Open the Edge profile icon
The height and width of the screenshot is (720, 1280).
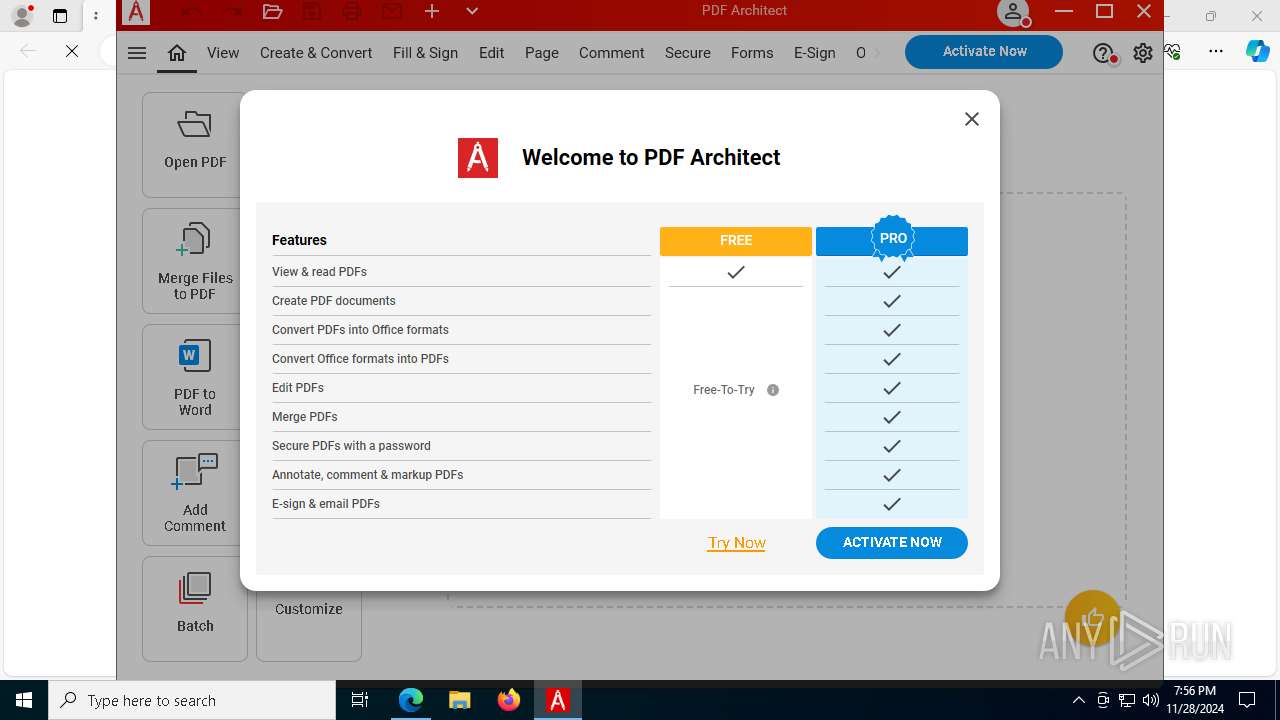click(x=21, y=15)
